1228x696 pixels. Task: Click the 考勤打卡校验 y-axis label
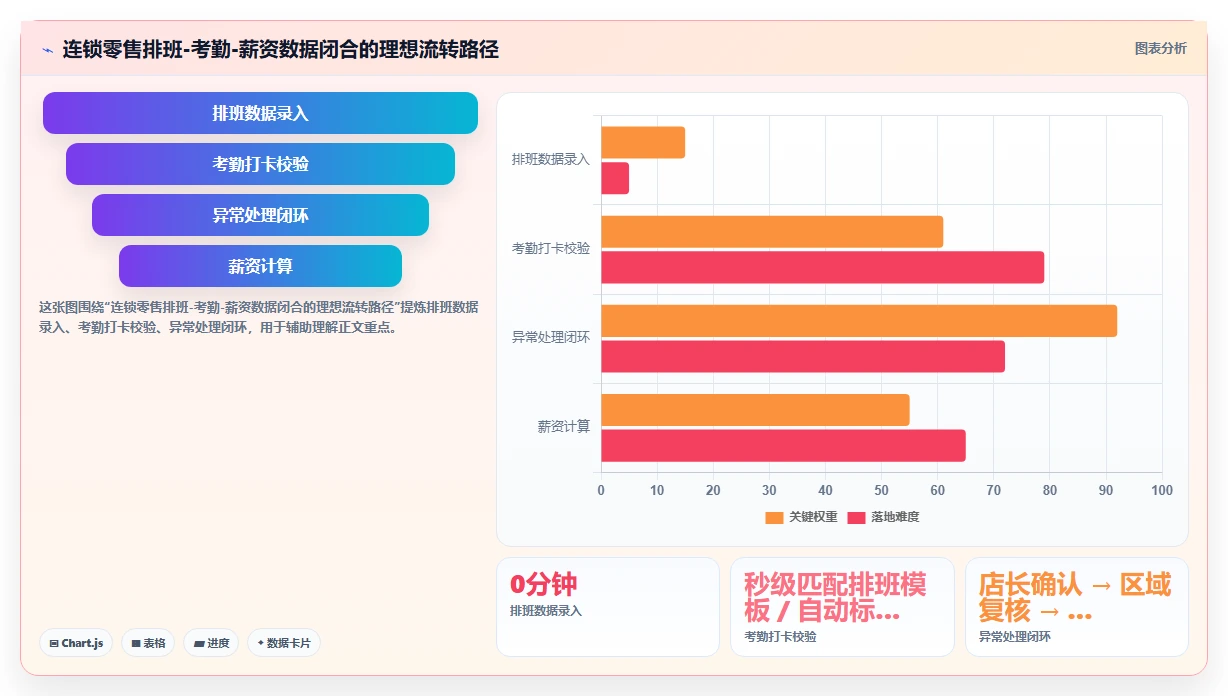[551, 248]
